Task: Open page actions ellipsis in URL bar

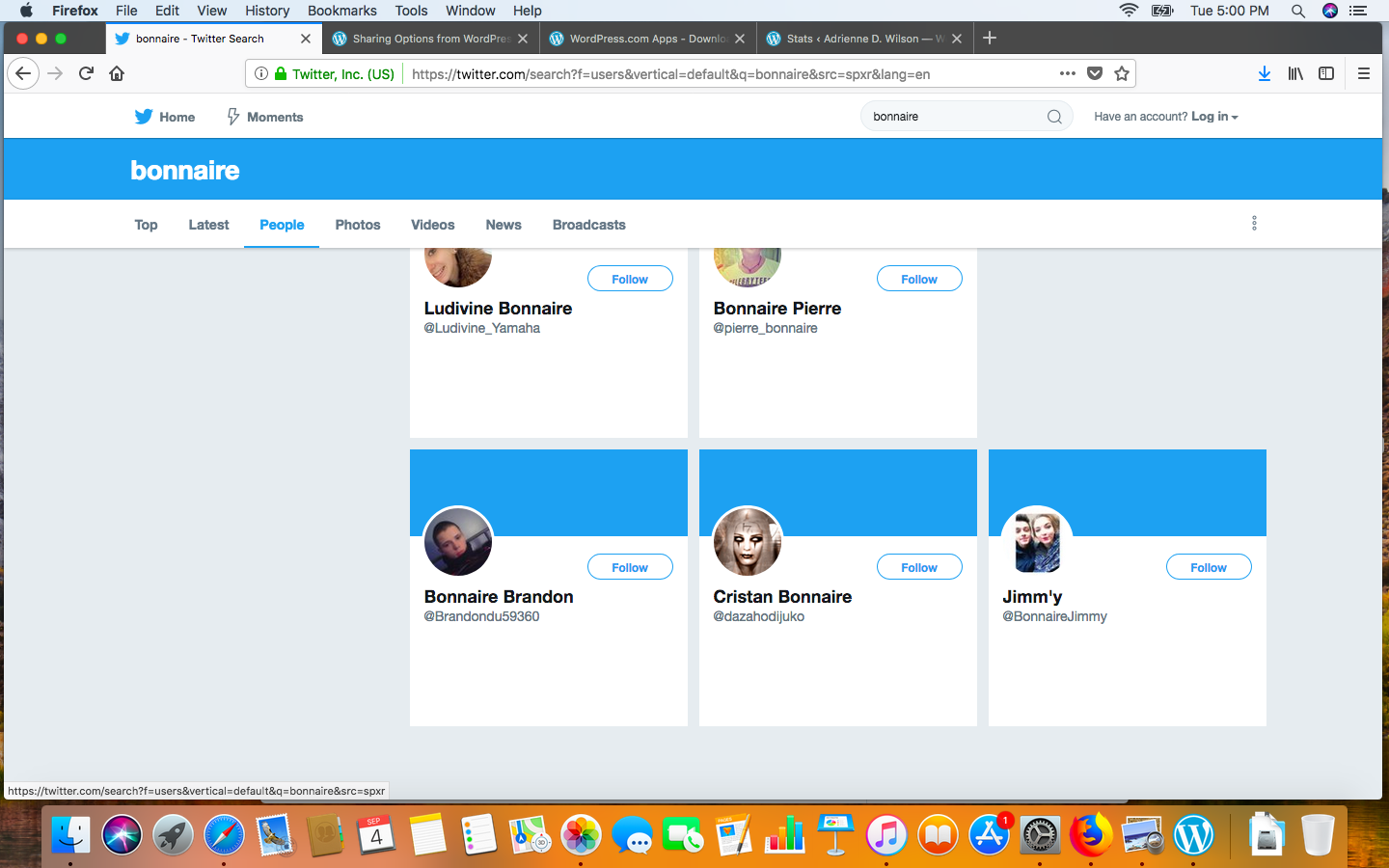Action: tap(1067, 73)
